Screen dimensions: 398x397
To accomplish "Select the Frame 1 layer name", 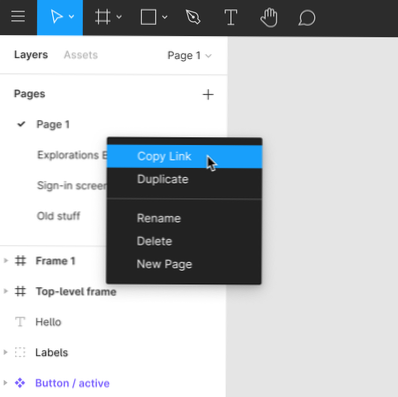I will click(55, 261).
